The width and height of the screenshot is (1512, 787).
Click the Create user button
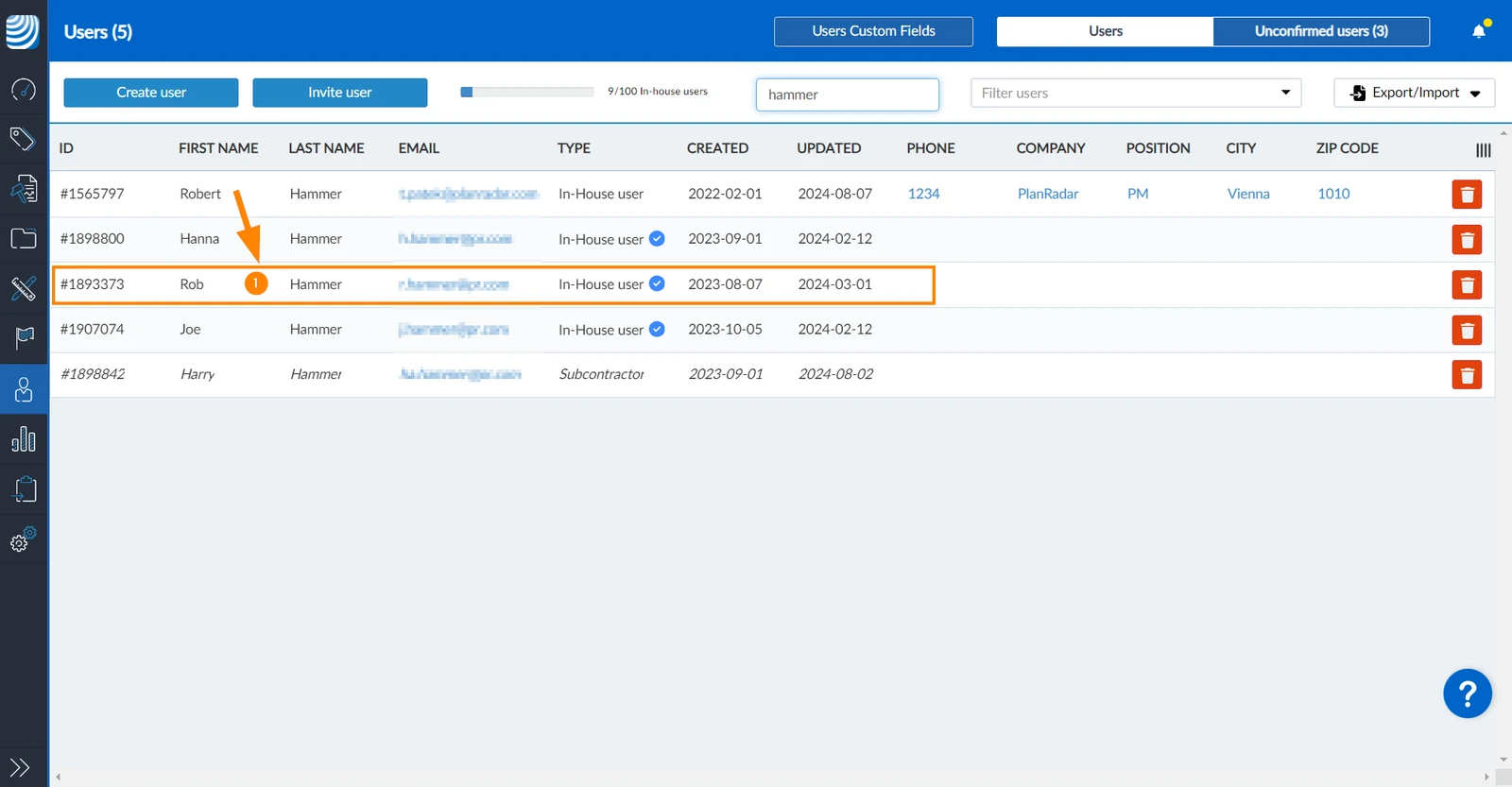151,93
